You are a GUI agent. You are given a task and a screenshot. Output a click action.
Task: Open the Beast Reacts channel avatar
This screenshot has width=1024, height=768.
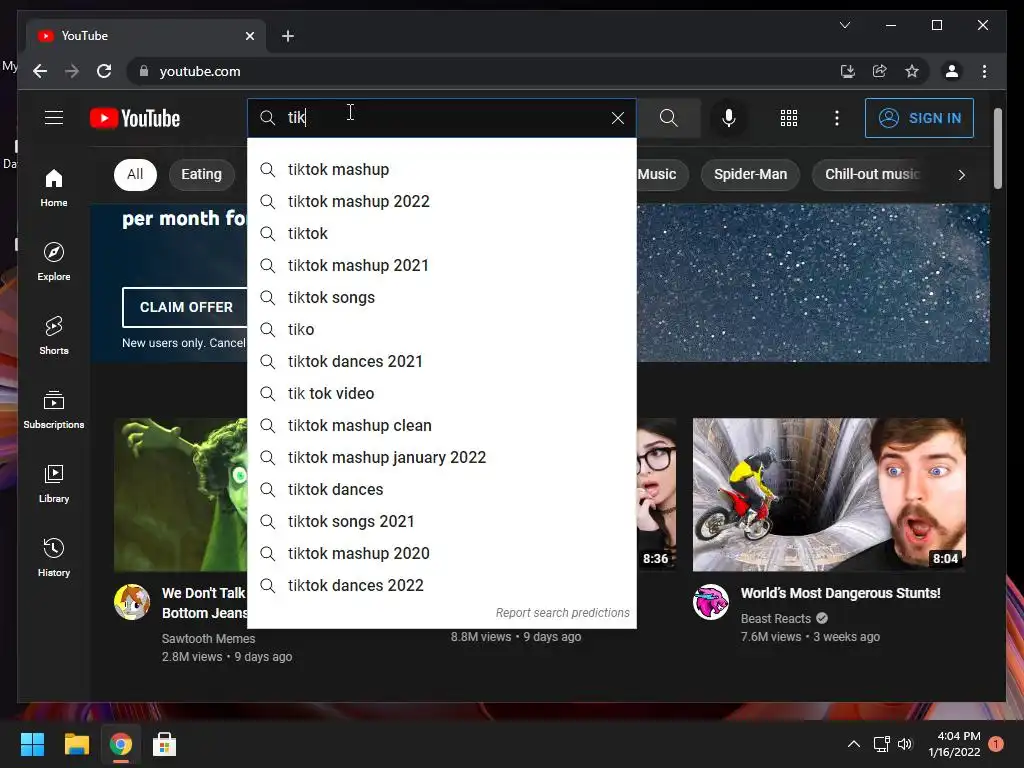pyautogui.click(x=711, y=601)
